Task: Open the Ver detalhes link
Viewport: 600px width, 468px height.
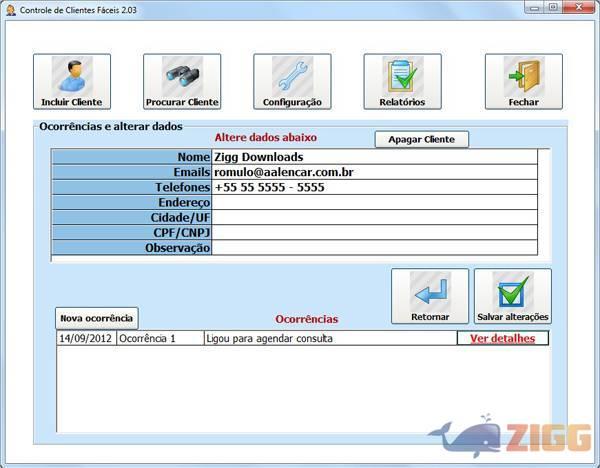Action: [x=502, y=338]
